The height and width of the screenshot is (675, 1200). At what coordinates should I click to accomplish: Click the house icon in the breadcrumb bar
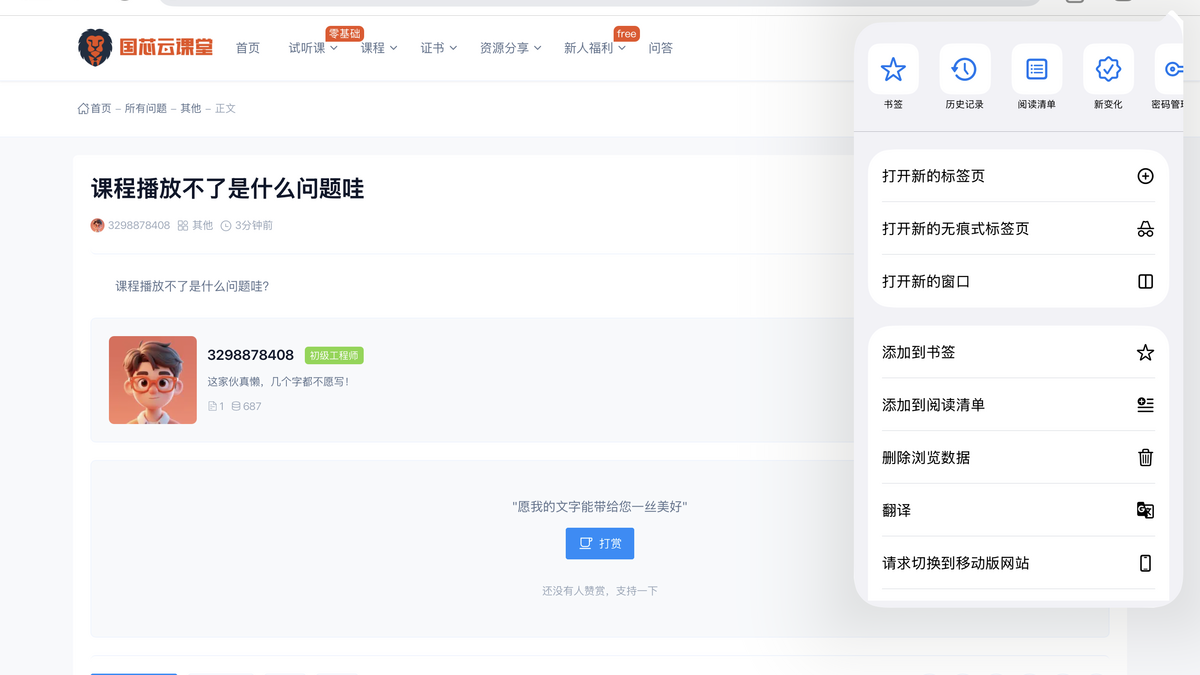click(x=82, y=108)
